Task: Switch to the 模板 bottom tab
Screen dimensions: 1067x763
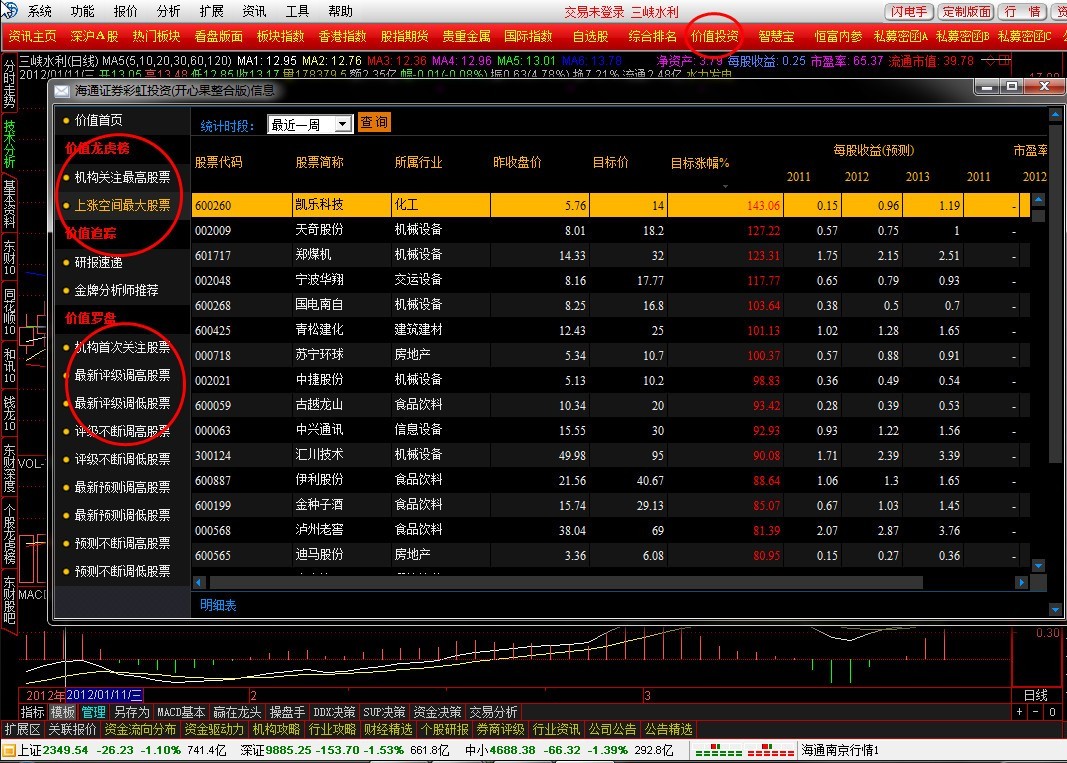Action: (x=63, y=712)
